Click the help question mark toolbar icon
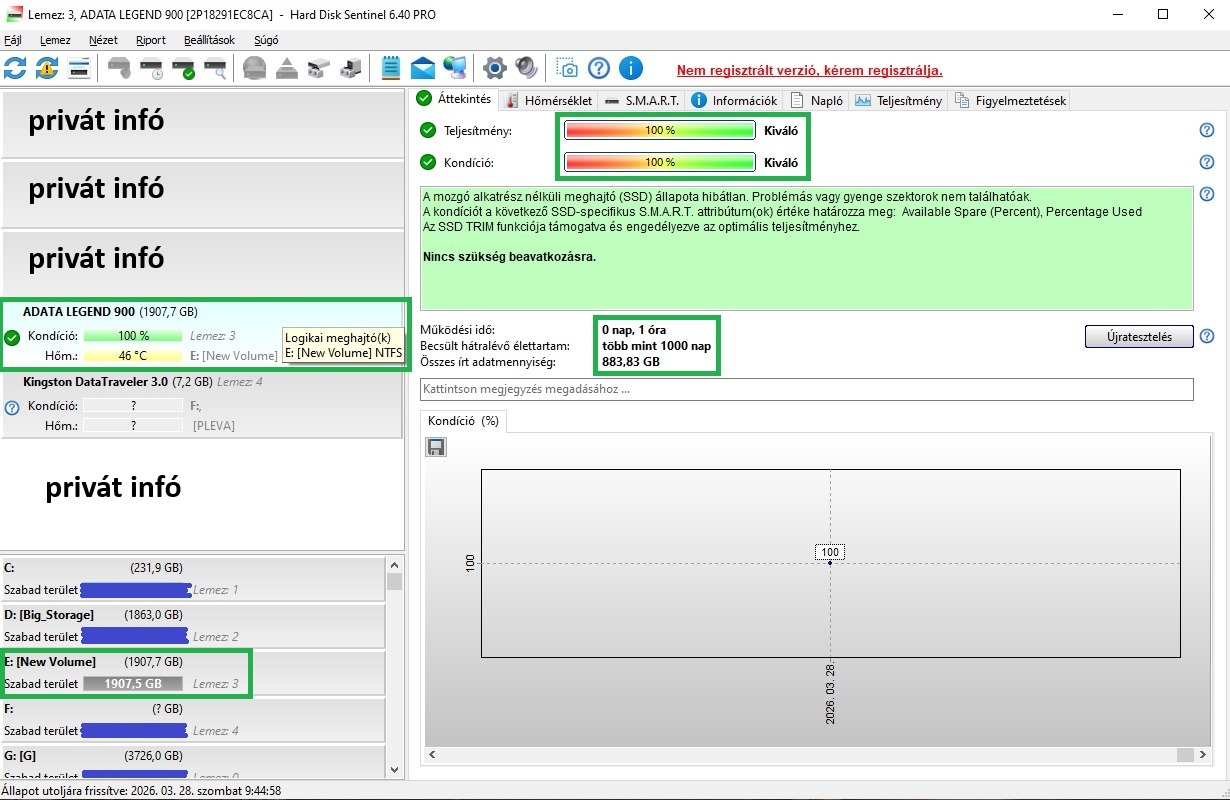Screen dimensions: 1230x800 click(599, 68)
